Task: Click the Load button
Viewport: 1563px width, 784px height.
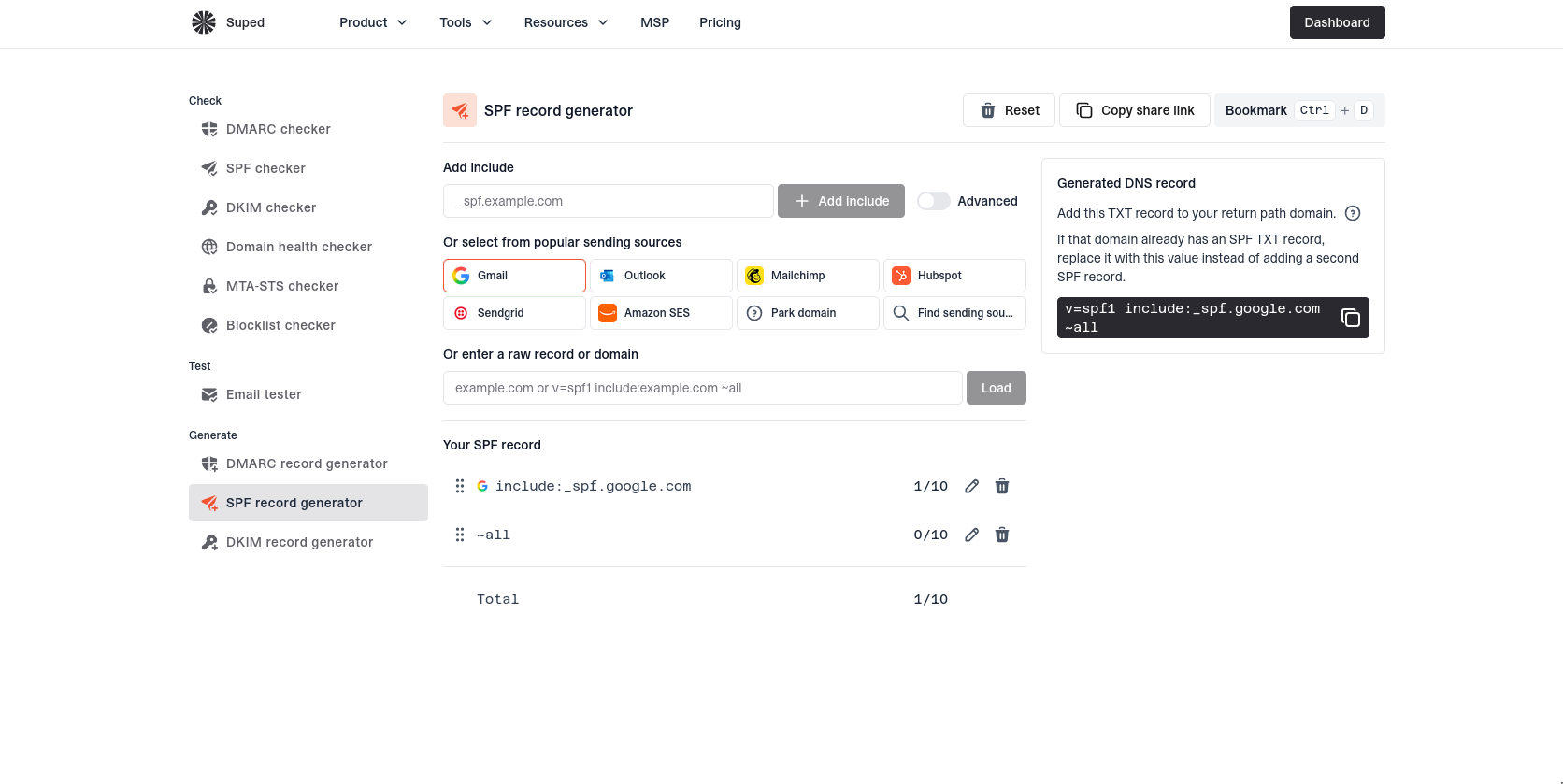Action: tap(997, 388)
